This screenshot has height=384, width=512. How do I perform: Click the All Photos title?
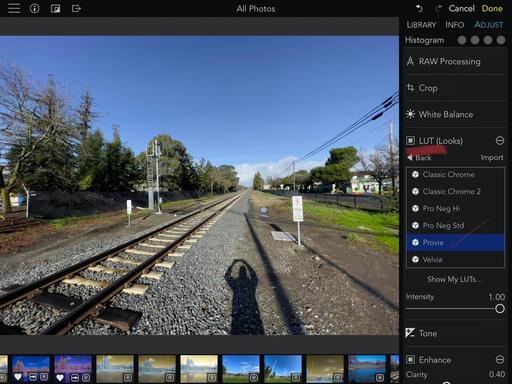click(x=256, y=9)
